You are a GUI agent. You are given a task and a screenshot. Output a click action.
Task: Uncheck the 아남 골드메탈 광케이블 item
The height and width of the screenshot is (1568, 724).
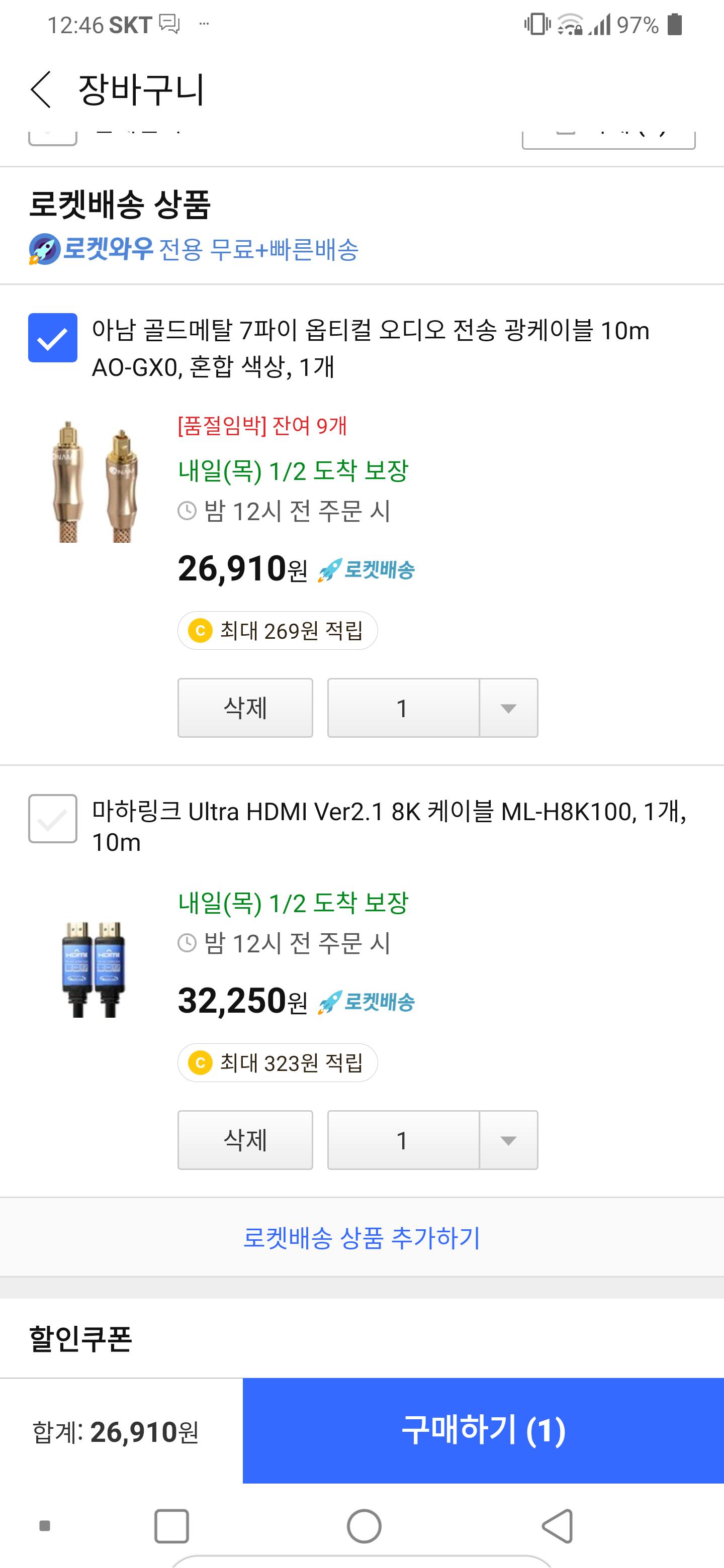point(53,338)
